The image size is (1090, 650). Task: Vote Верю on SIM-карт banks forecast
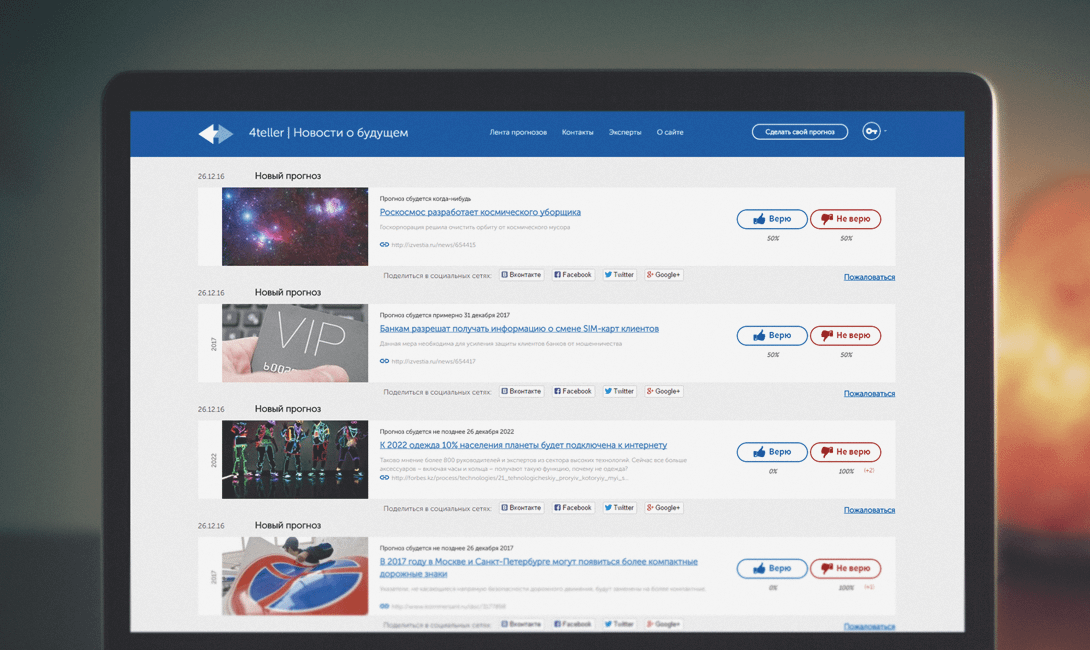point(772,335)
